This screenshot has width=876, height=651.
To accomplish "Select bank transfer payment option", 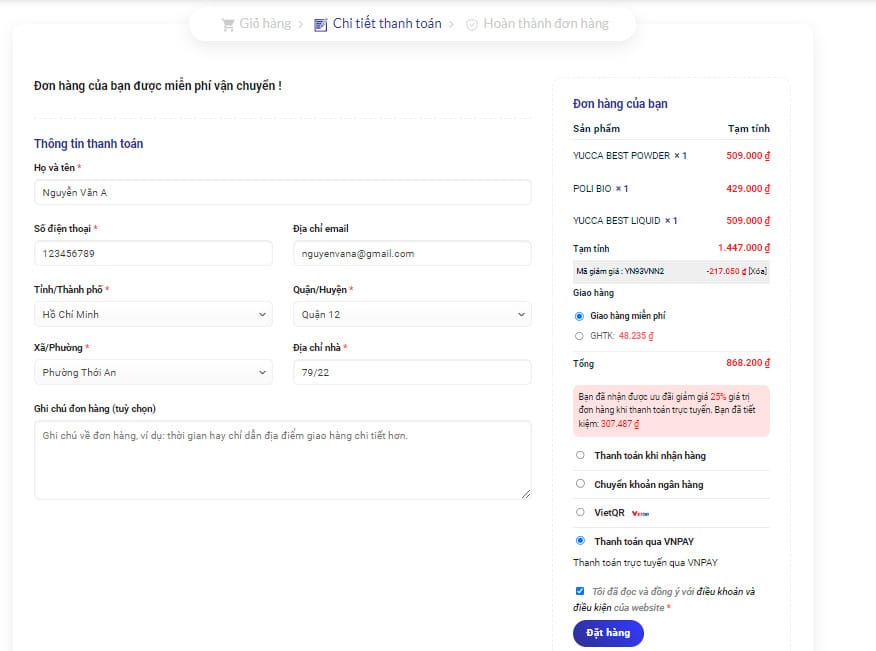I will click(581, 484).
